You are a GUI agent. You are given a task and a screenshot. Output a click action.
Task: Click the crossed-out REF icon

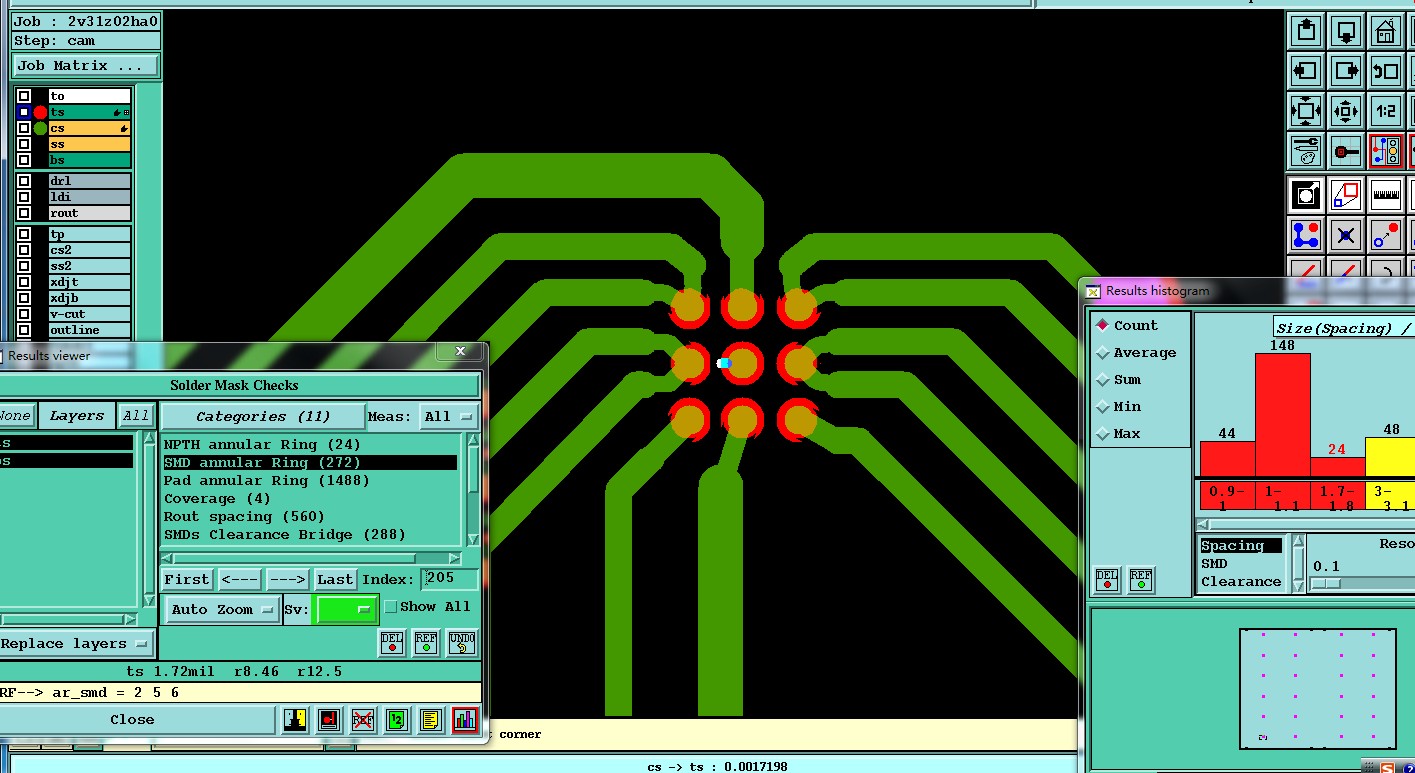tap(363, 719)
